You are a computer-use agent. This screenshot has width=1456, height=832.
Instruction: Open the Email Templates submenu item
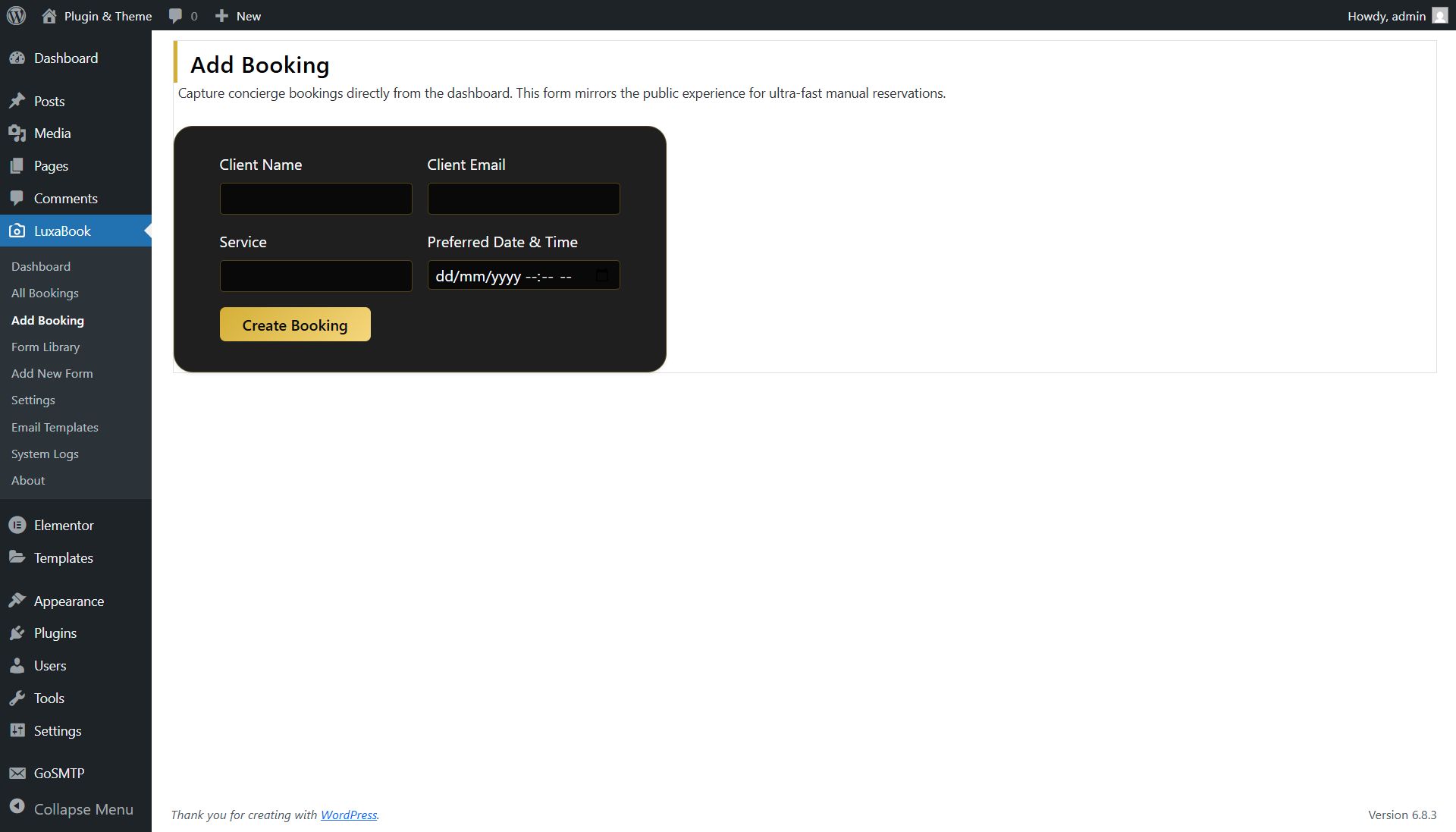click(x=55, y=427)
